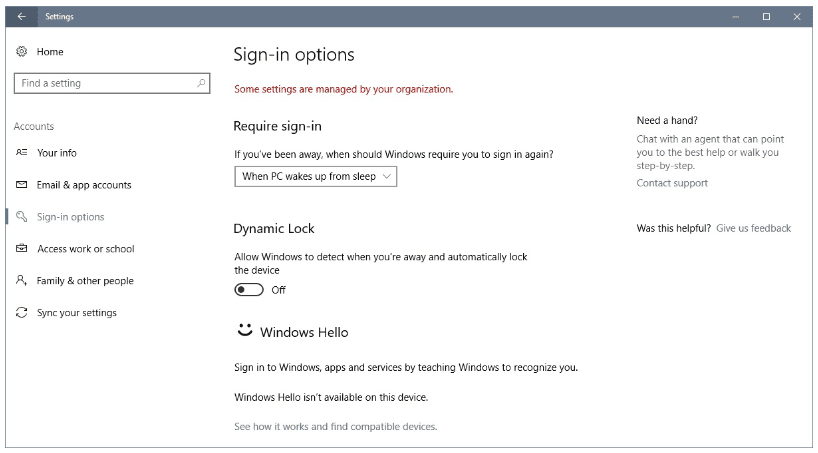Click the Contact support link

(x=672, y=183)
